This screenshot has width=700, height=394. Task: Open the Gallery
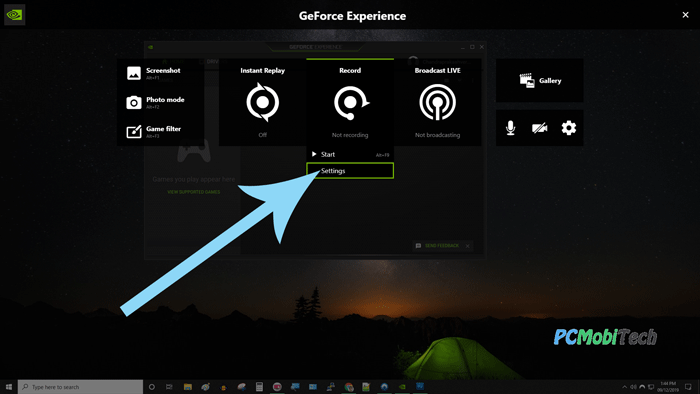(540, 81)
